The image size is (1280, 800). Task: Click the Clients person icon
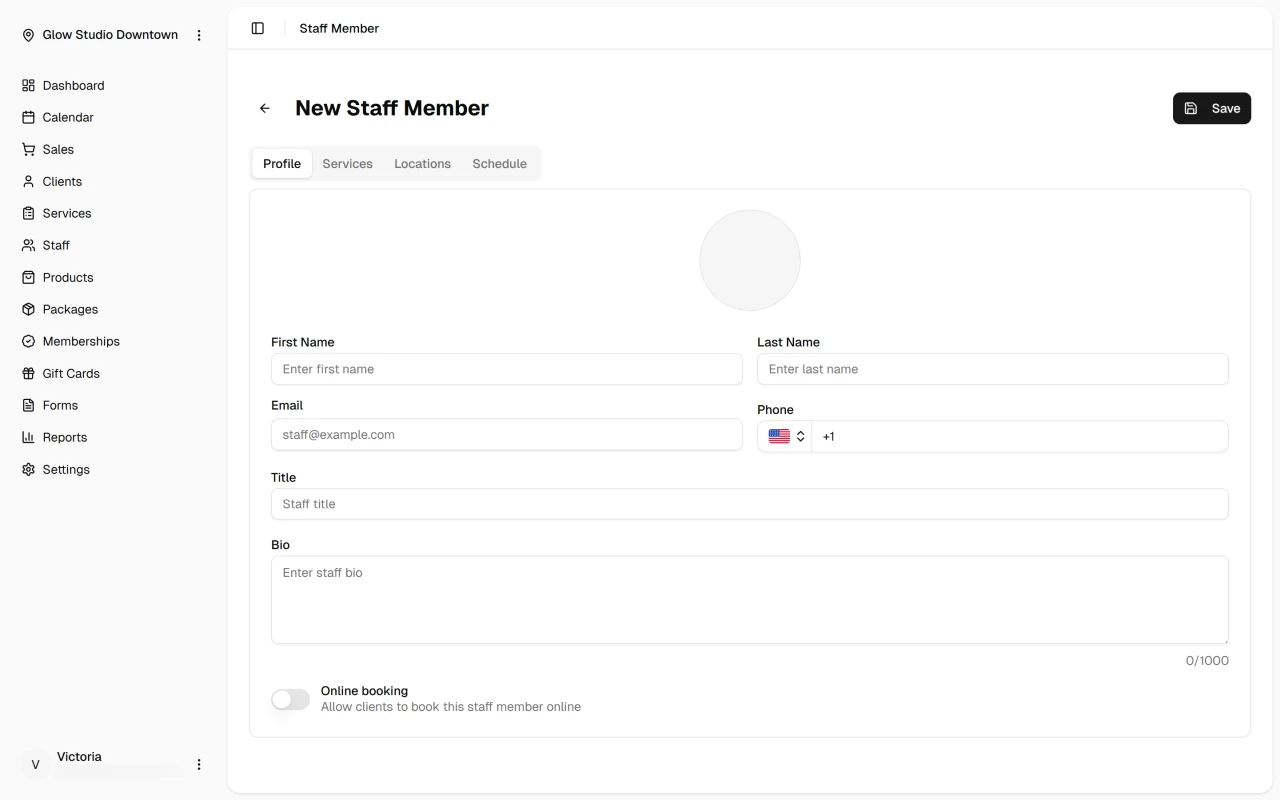point(28,182)
